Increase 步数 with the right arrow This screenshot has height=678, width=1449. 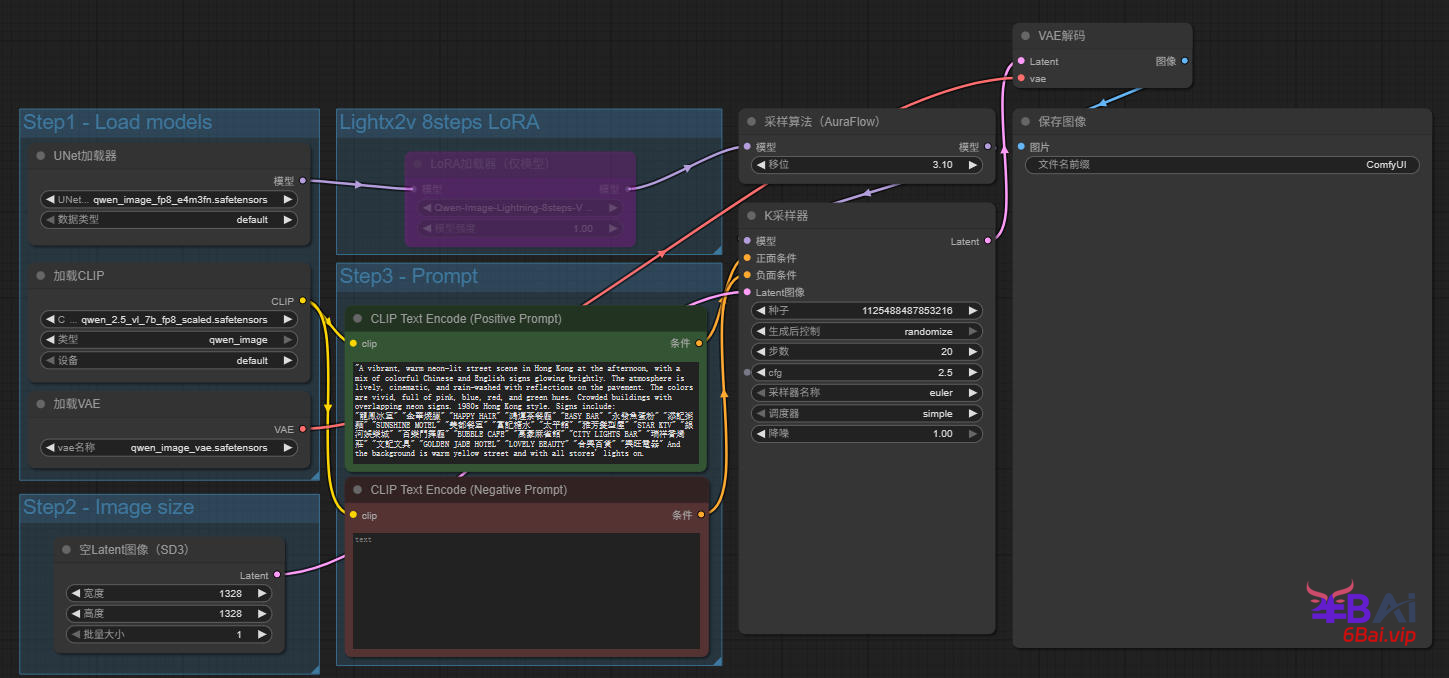point(974,352)
